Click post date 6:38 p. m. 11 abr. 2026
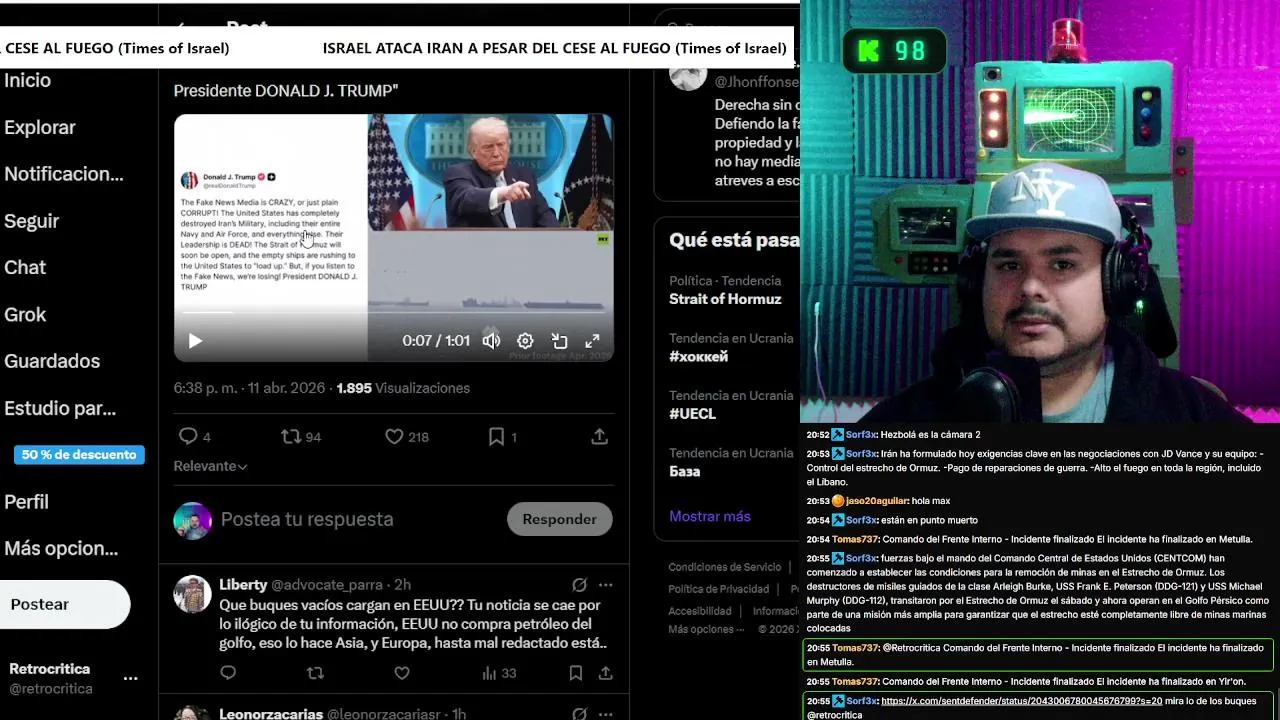The image size is (1280, 720). pos(249,388)
